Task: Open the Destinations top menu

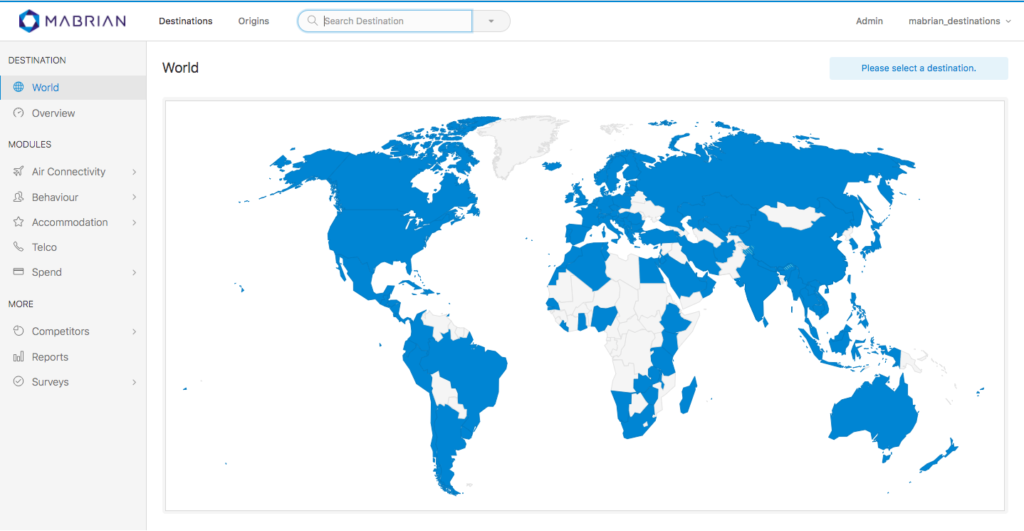Action: coord(185,21)
